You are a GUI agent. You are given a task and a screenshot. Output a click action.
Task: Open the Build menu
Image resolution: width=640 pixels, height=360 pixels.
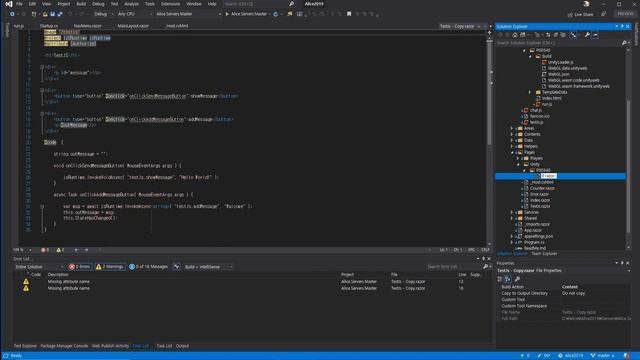(x=81, y=4)
